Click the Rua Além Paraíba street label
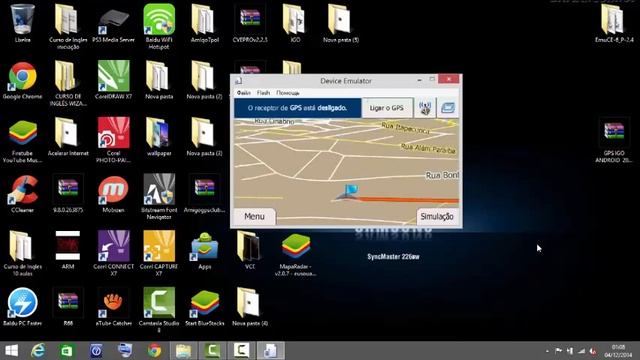Viewport: 640px width, 360px height. [428, 149]
